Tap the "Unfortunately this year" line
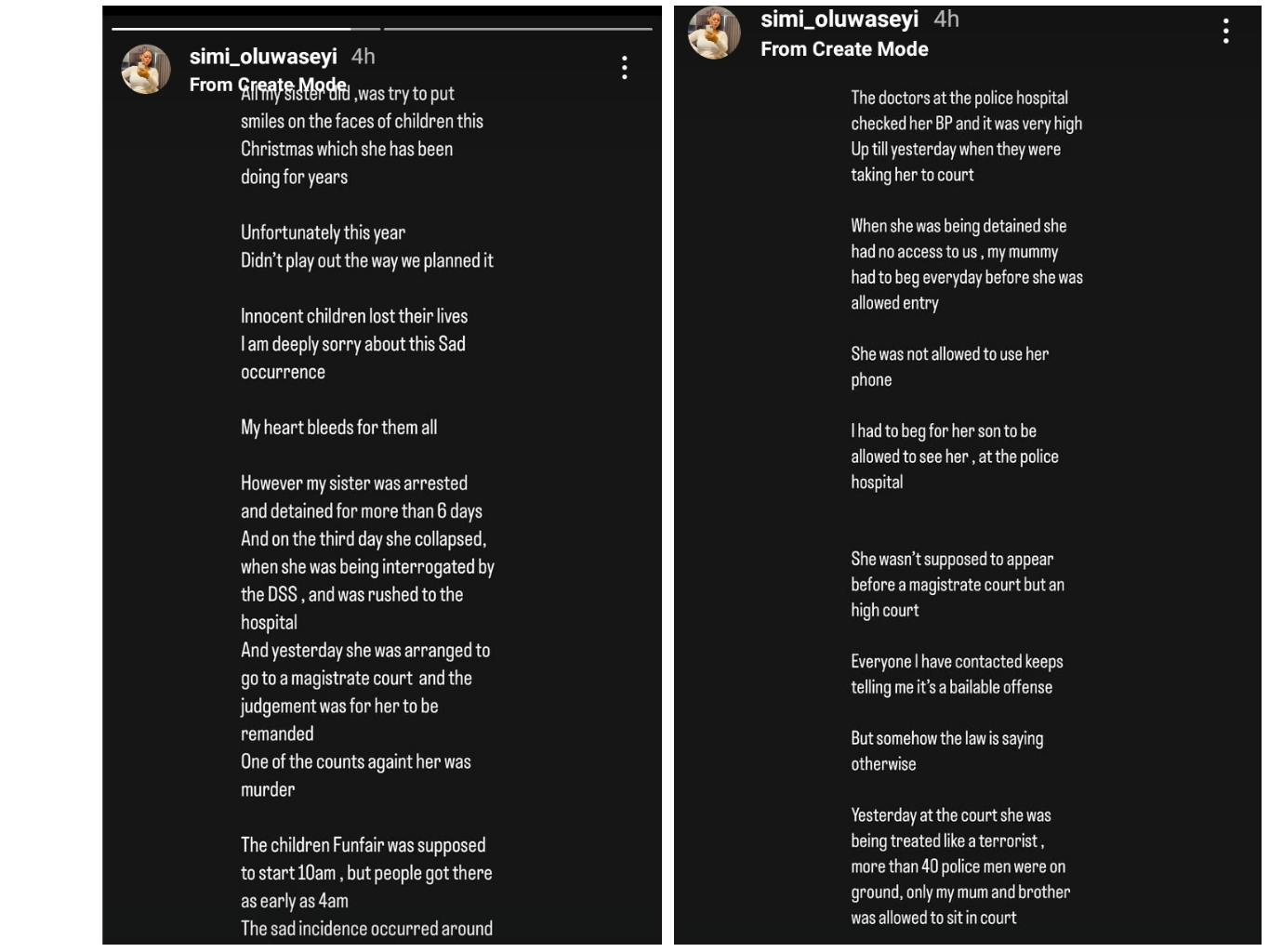1269x952 pixels. click(x=323, y=232)
